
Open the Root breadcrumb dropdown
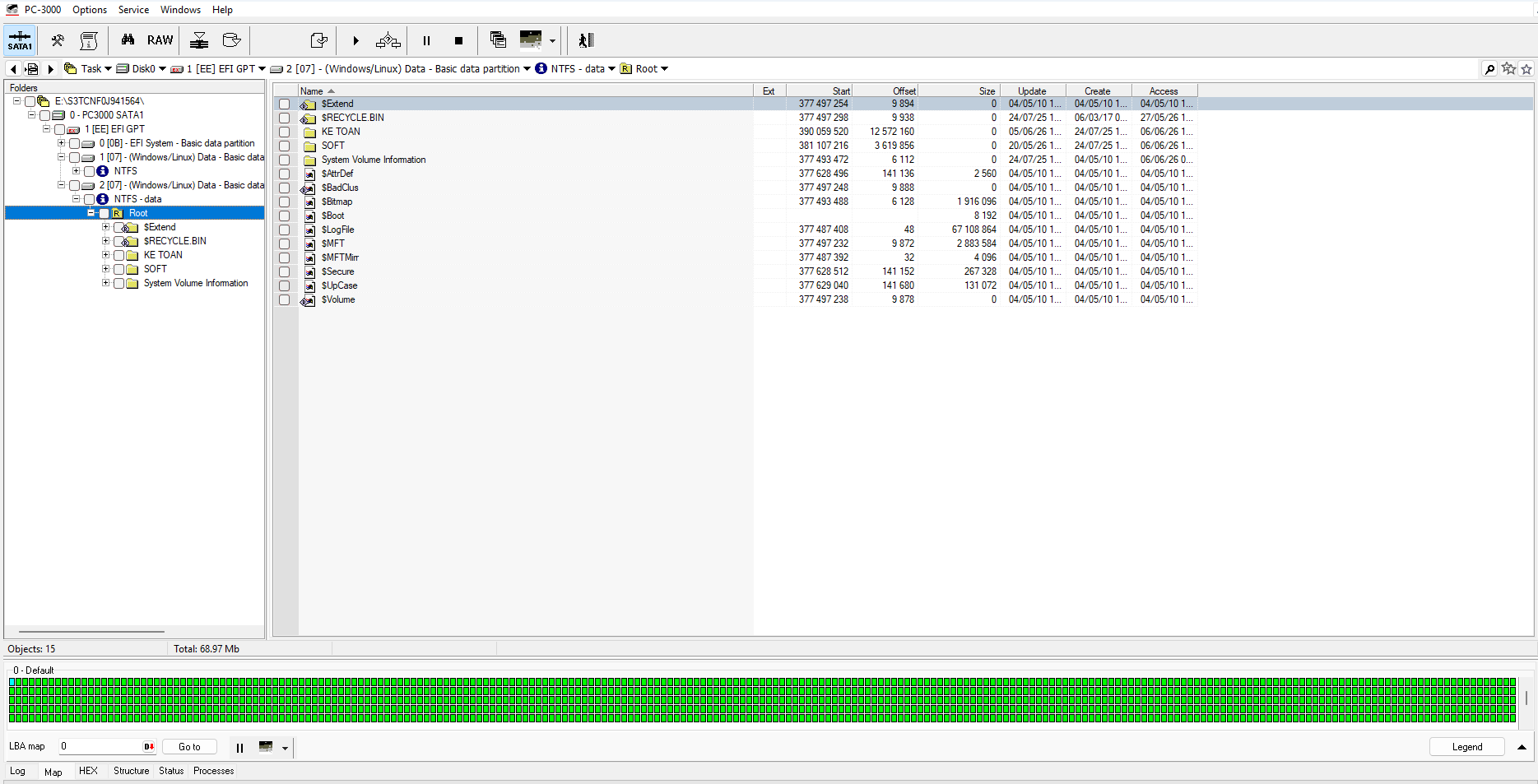pyautogui.click(x=664, y=69)
